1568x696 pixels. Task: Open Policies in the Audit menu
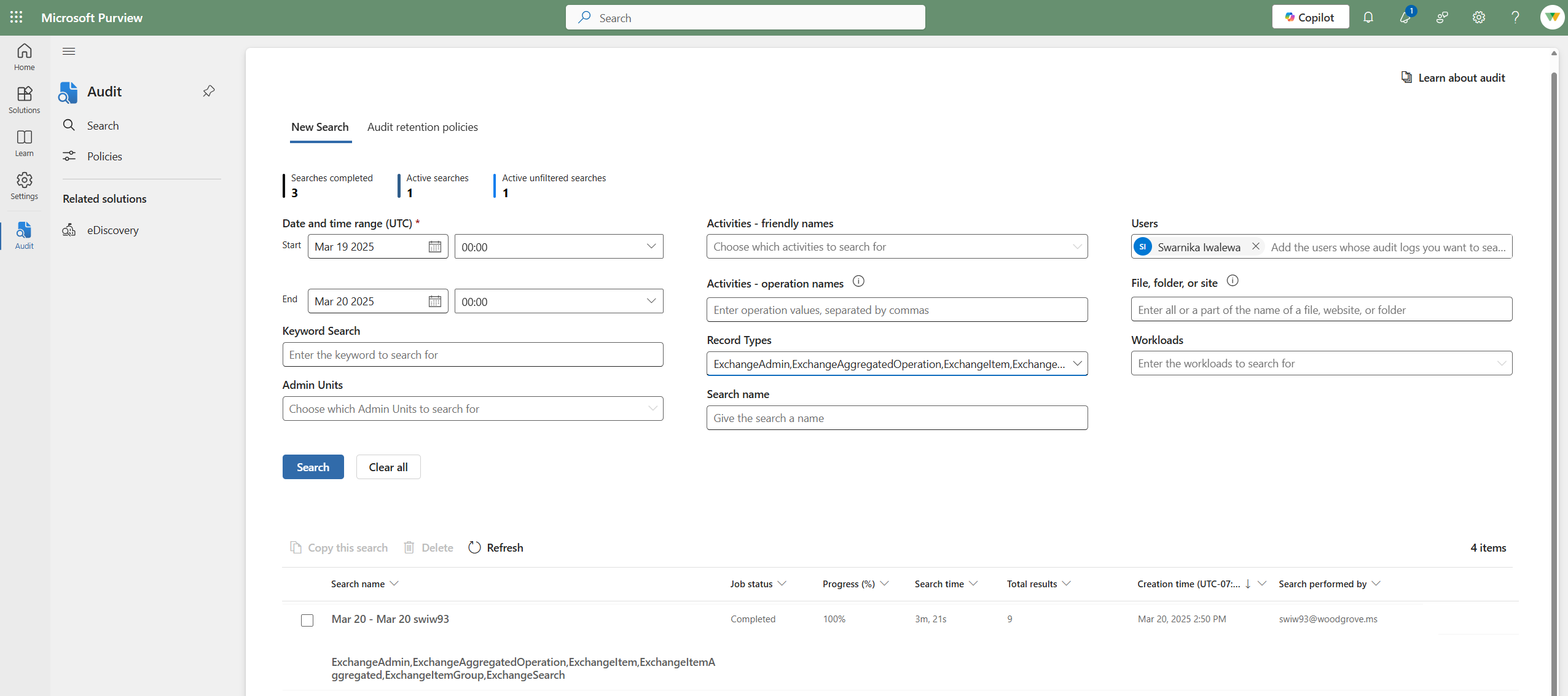104,157
